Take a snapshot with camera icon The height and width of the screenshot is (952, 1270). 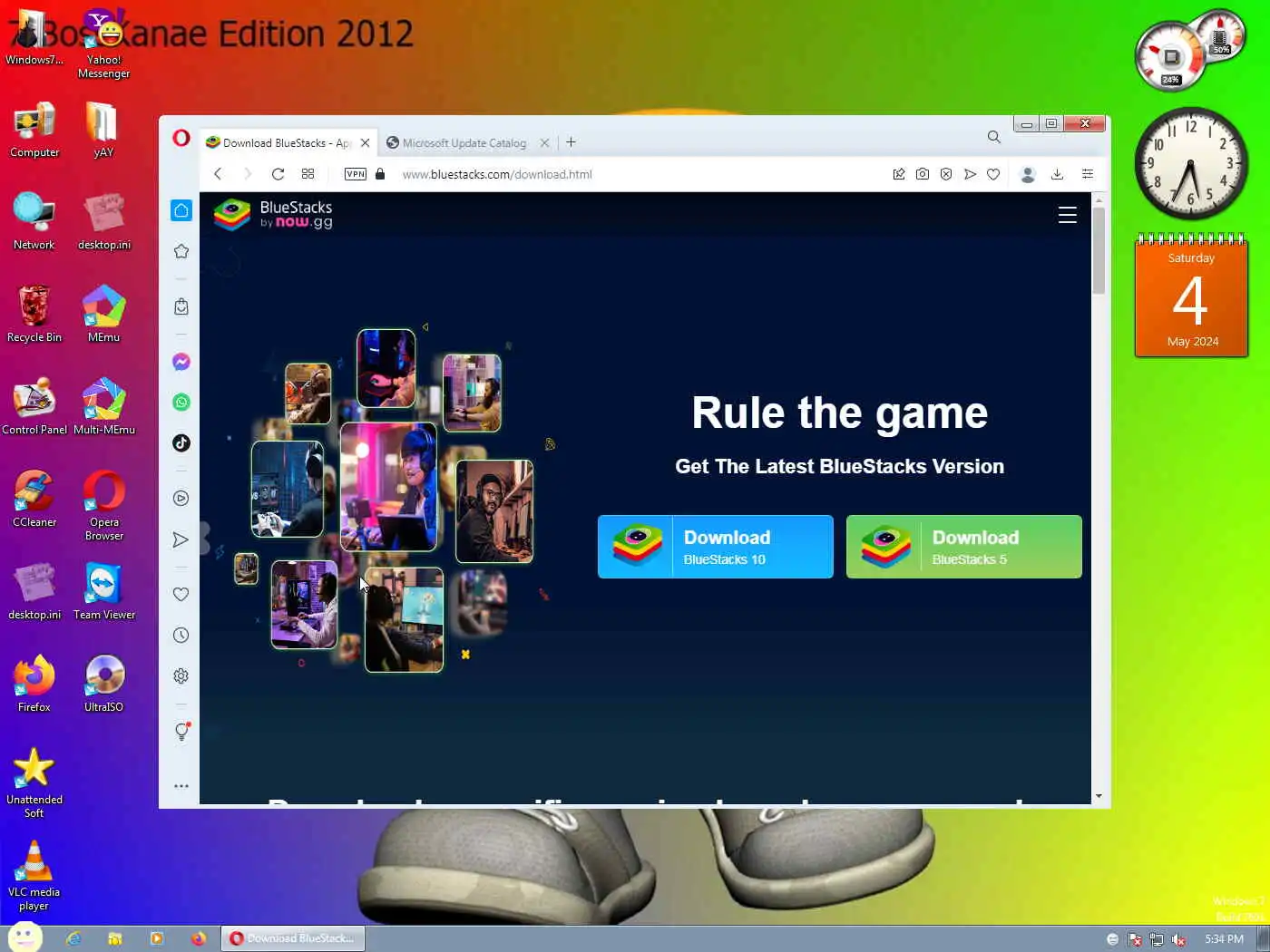[923, 174]
